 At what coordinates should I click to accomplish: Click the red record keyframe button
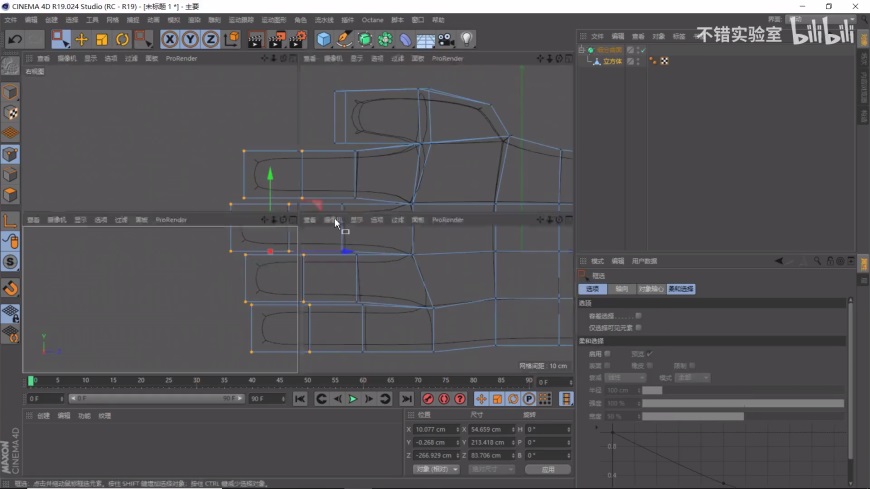coord(428,399)
